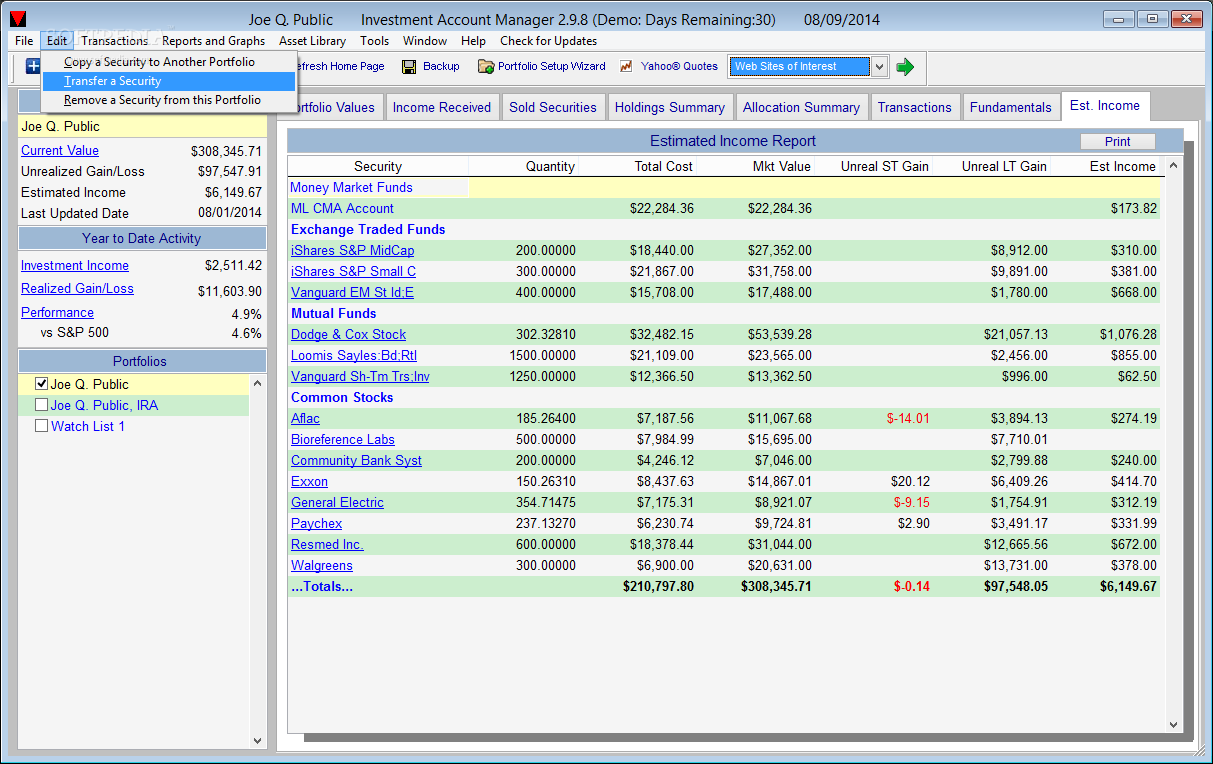
Task: Enable the Joe Q. Public, IRA checkbox
Action: click(x=41, y=405)
